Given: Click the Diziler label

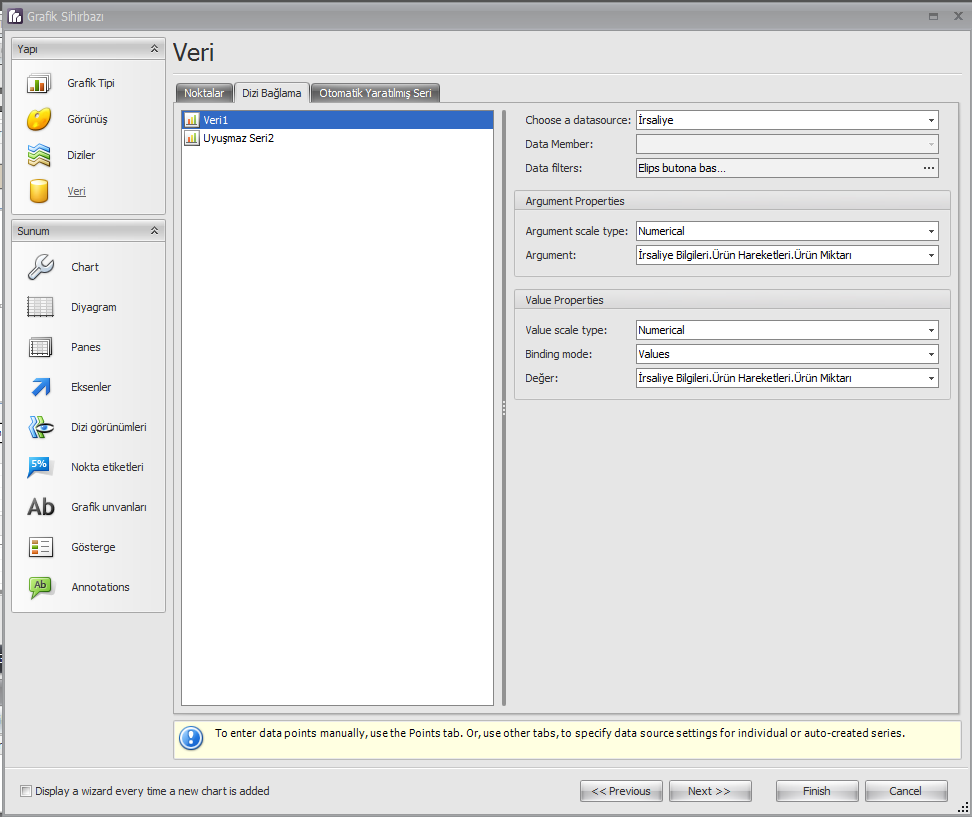Looking at the screenshot, I should [x=81, y=155].
